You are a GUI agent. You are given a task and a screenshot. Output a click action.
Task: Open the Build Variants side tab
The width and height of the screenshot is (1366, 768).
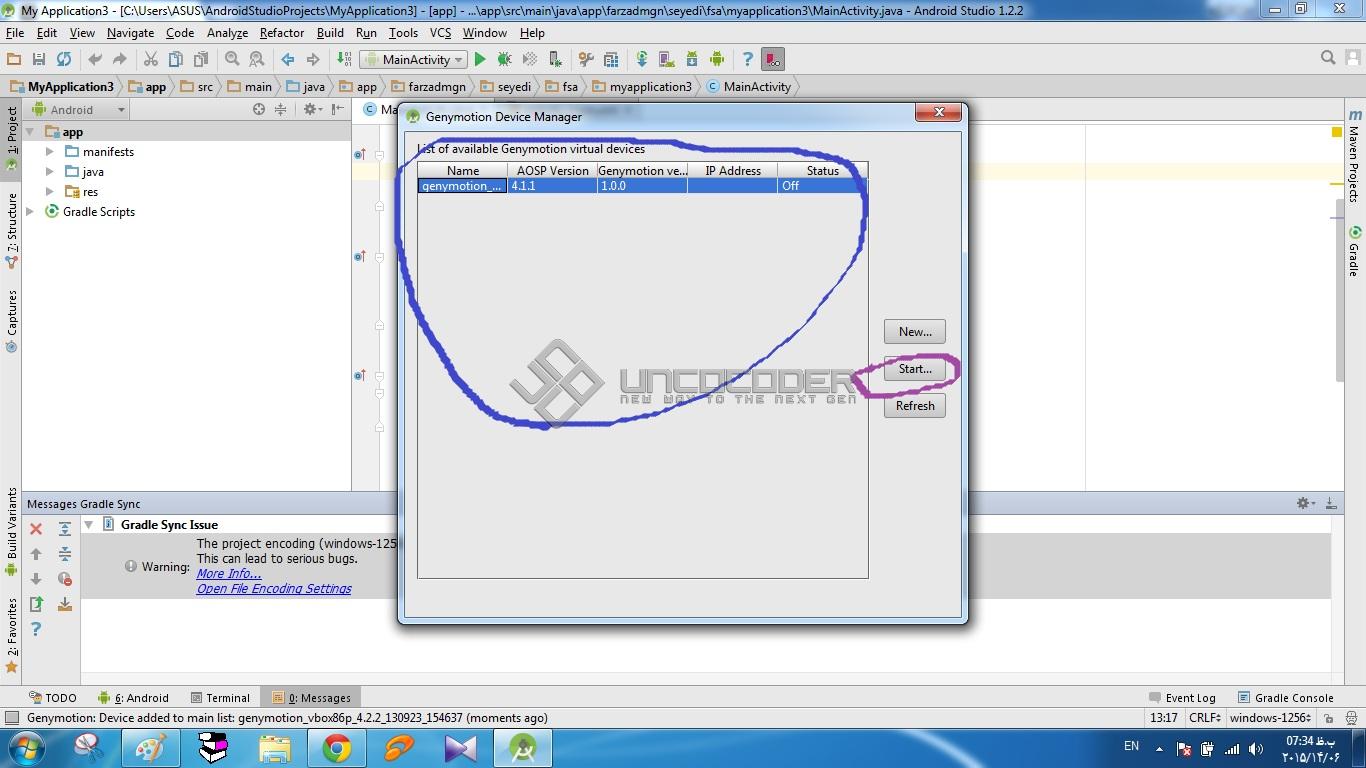click(12, 532)
